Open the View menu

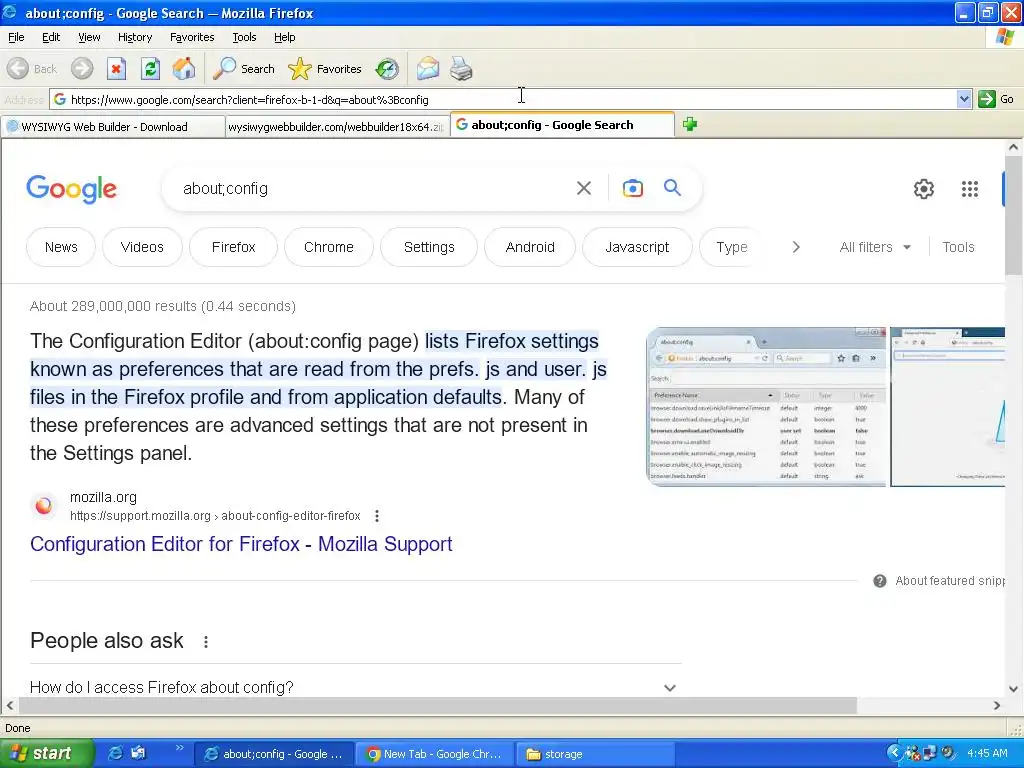tap(89, 37)
